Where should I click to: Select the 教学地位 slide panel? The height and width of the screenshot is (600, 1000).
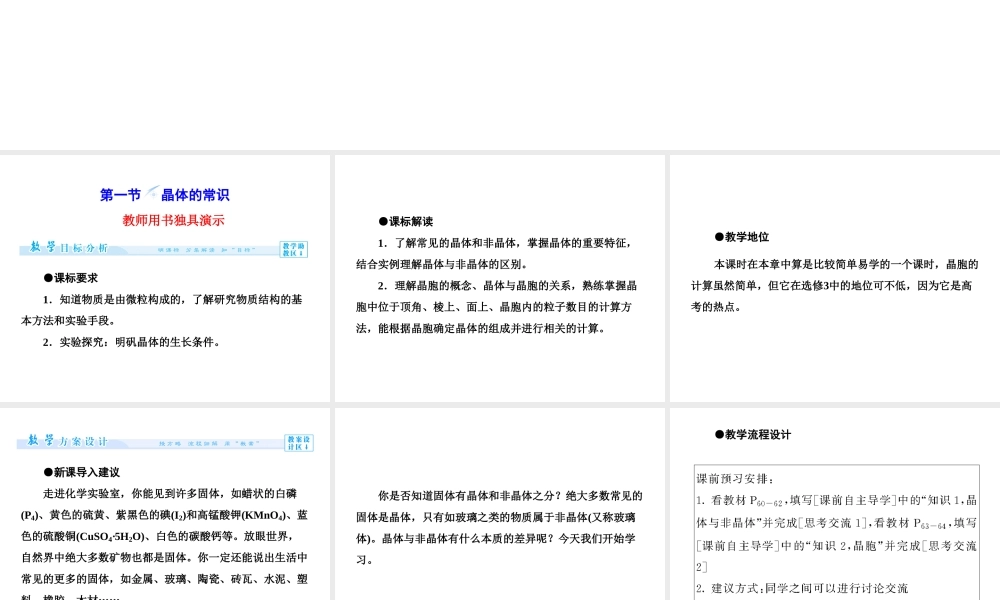(833, 277)
